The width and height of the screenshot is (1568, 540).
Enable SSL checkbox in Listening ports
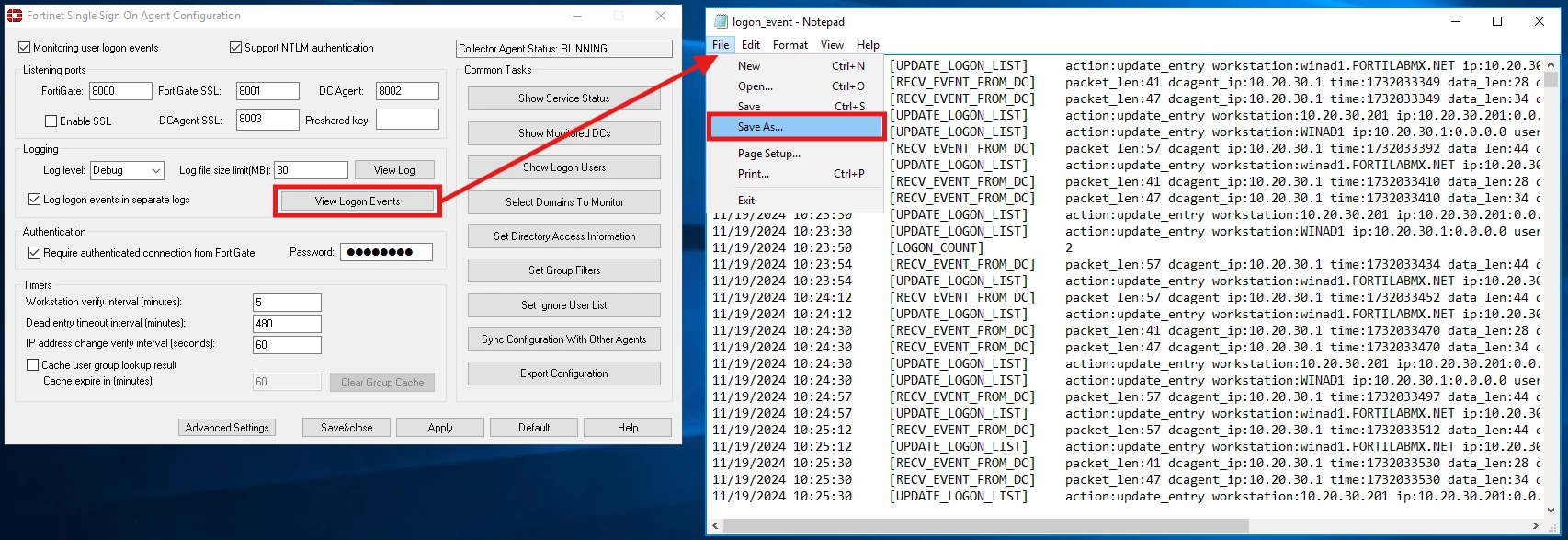51,121
